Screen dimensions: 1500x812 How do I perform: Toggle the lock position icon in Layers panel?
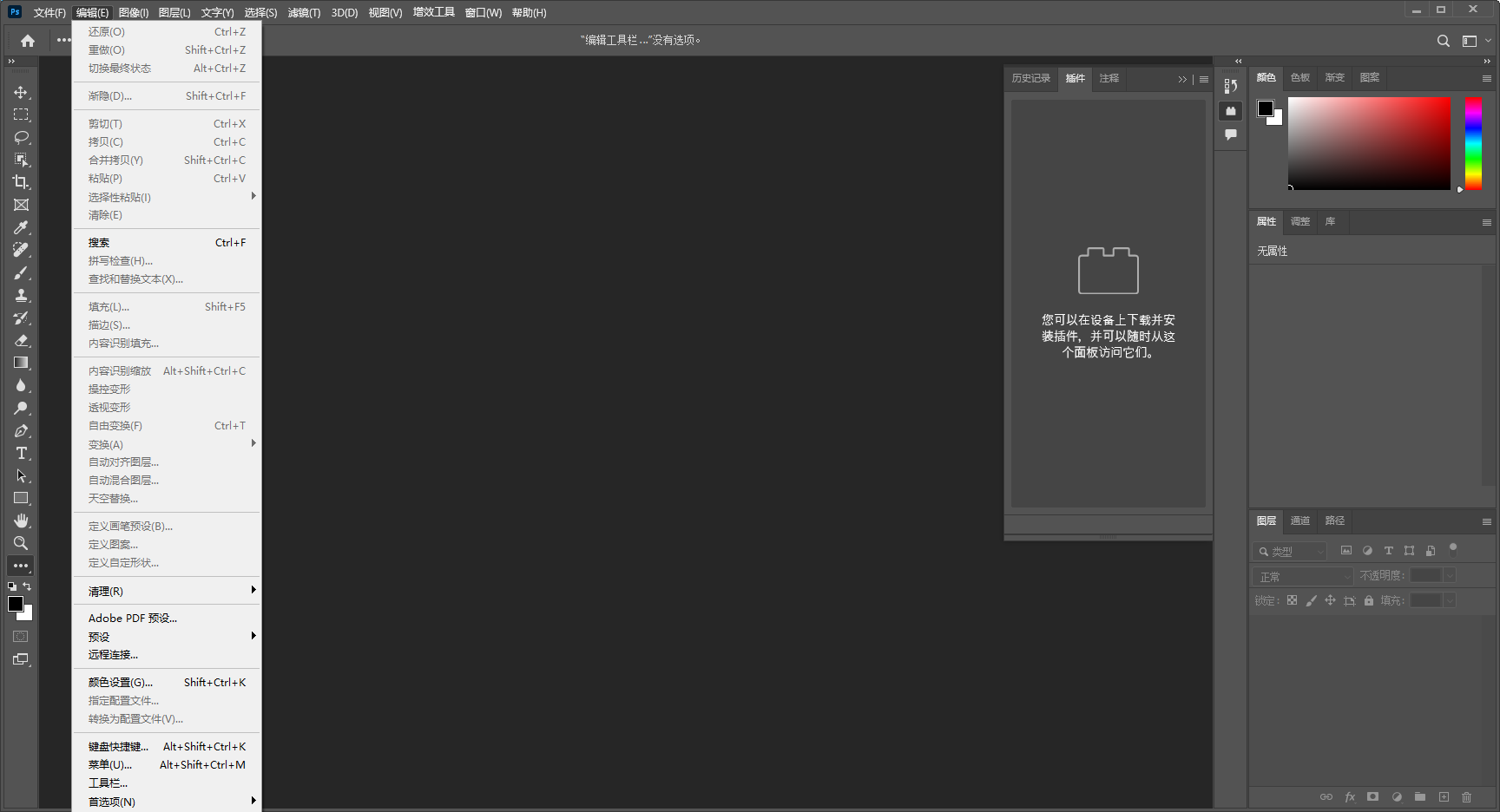point(1331,600)
